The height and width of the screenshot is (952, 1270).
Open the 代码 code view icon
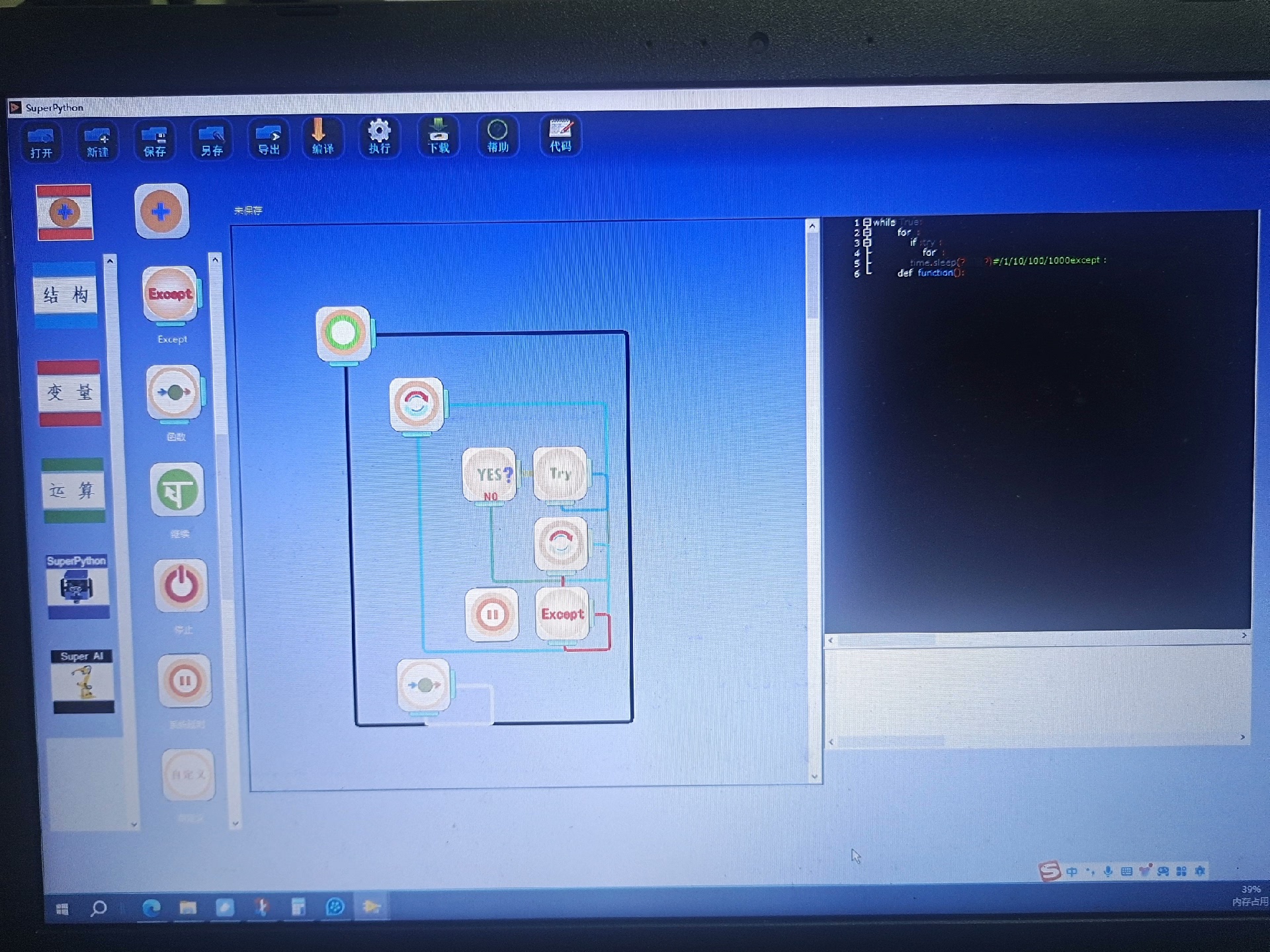point(560,136)
